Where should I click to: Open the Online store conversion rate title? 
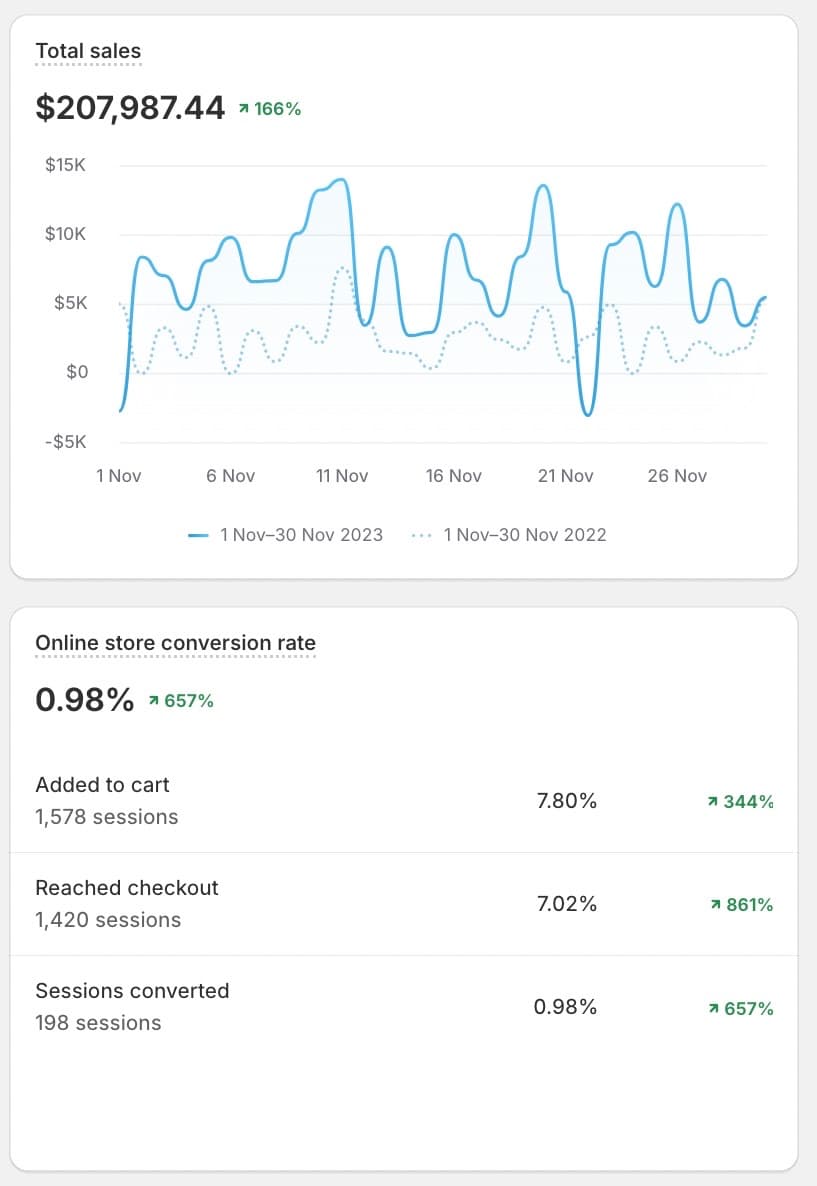pyautogui.click(x=176, y=643)
